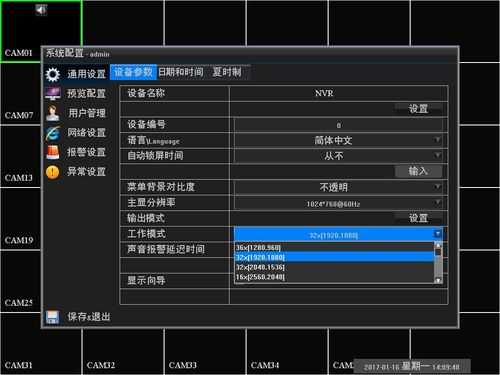The image size is (500, 375).
Task: Open Preview Config monitor icon (预览配置)
Action: coord(53,94)
